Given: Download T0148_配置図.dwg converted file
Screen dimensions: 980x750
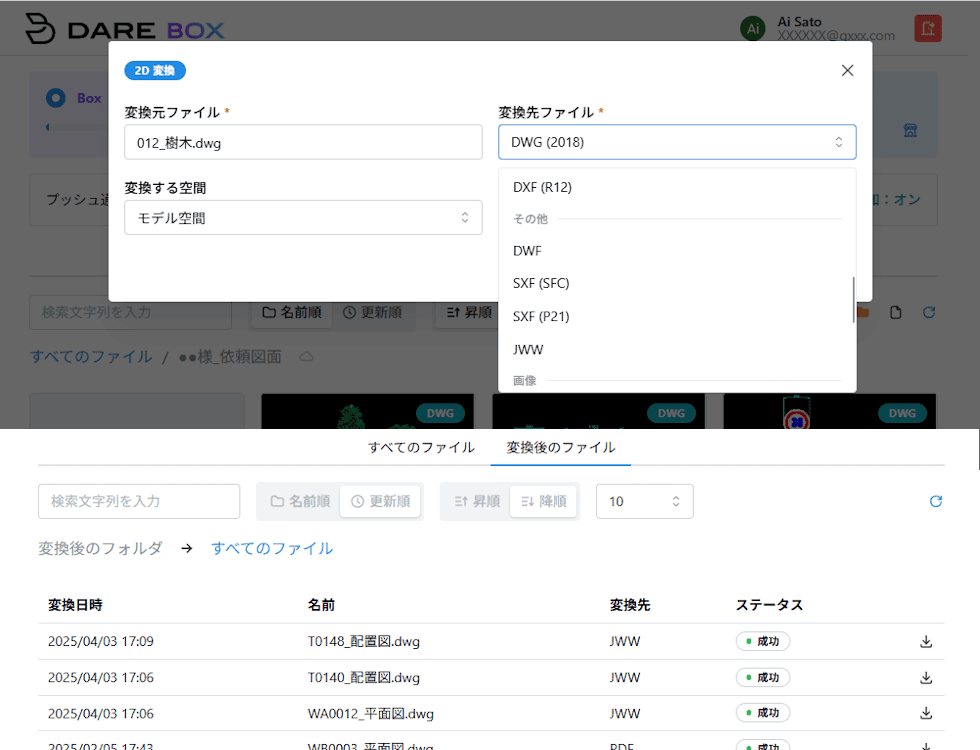Looking at the screenshot, I should coord(926,642).
